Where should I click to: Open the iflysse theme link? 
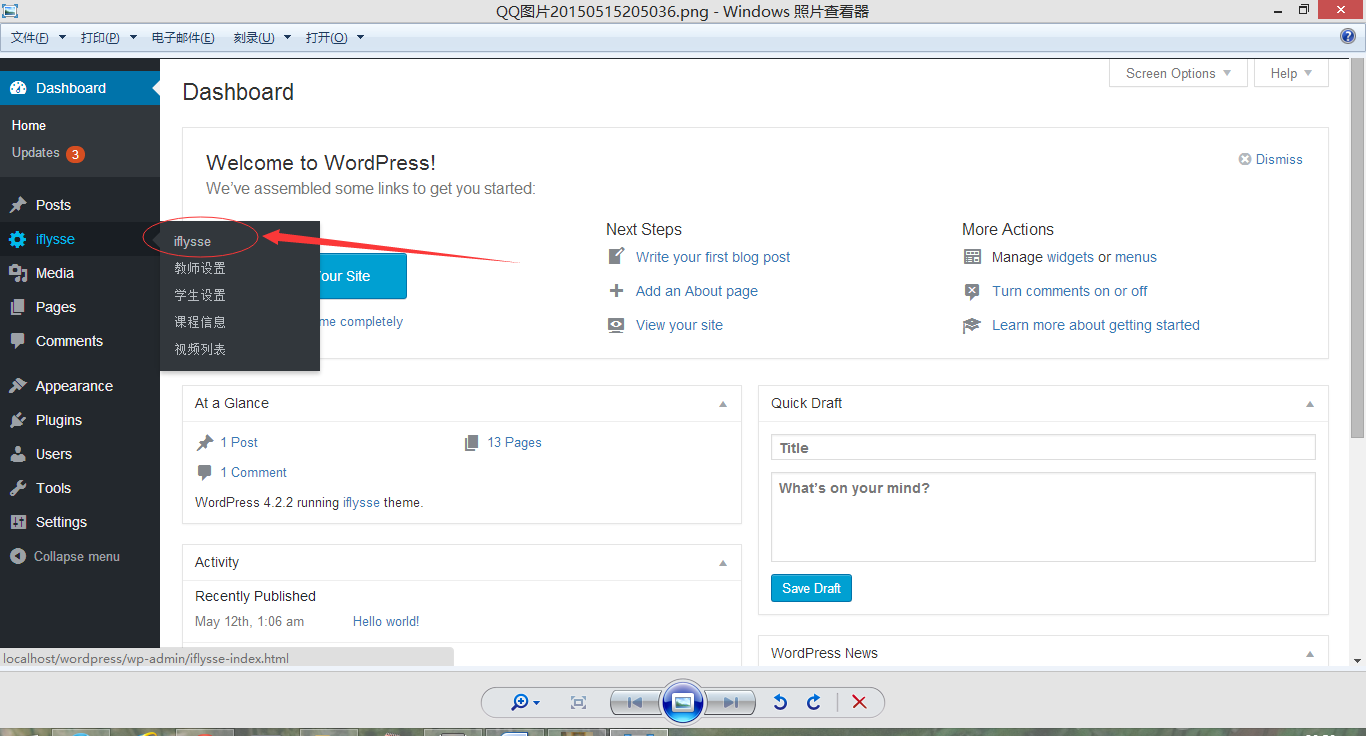pyautogui.click(x=361, y=502)
